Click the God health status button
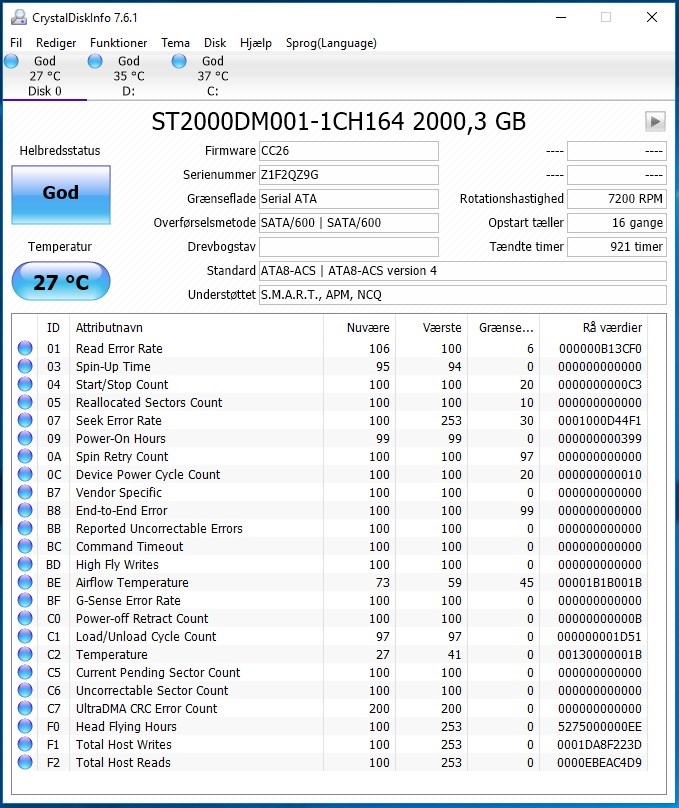Viewport: 679px width, 808px height. (x=61, y=195)
